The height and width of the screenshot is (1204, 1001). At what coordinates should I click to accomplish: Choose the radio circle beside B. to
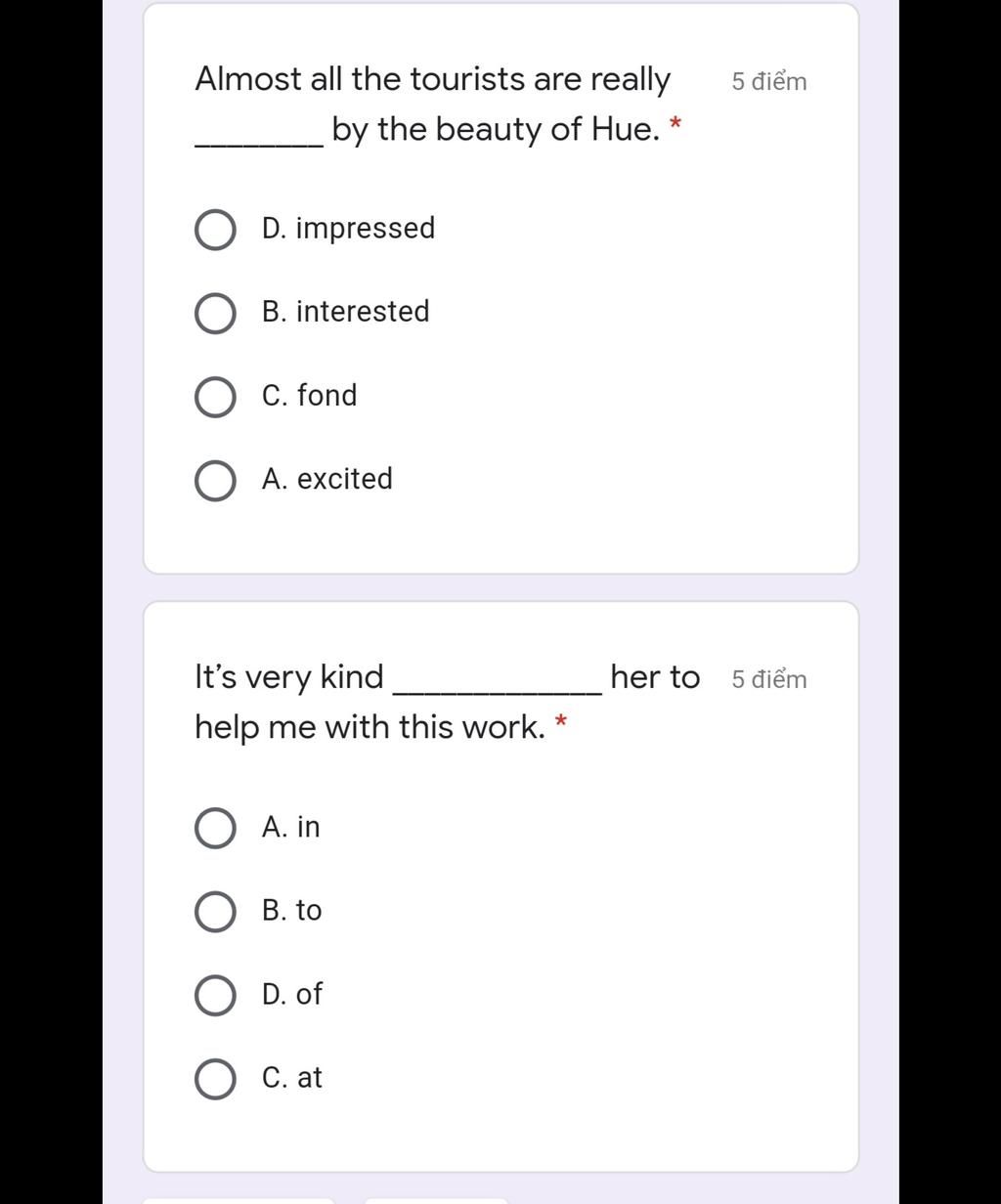point(215,912)
